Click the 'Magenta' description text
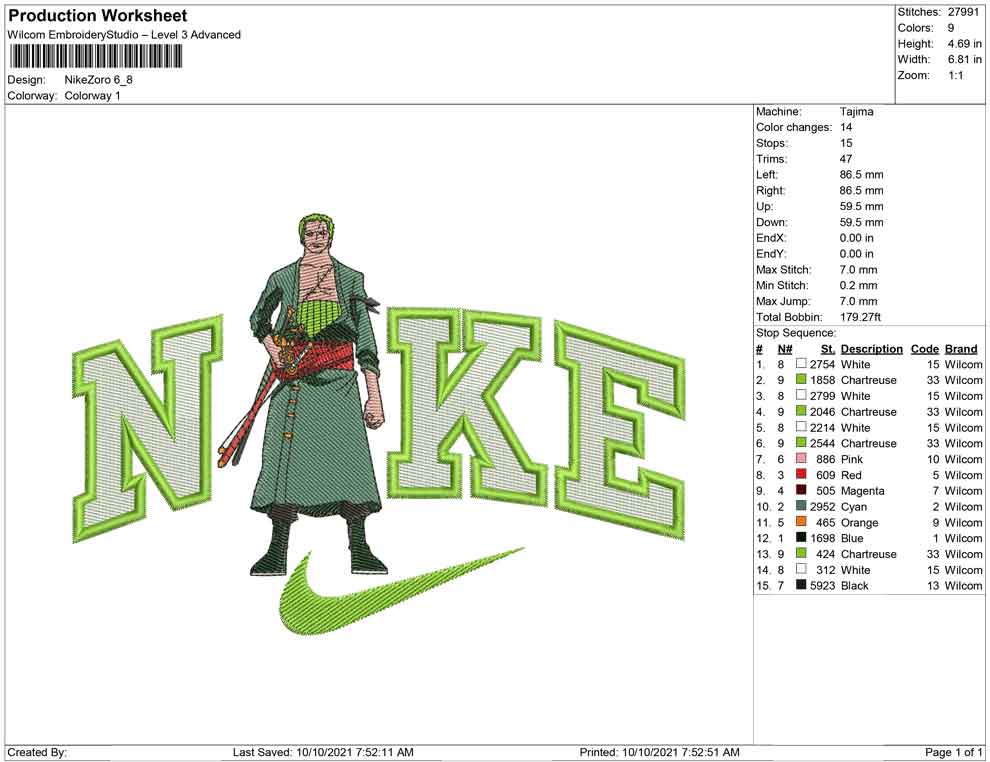 [862, 491]
